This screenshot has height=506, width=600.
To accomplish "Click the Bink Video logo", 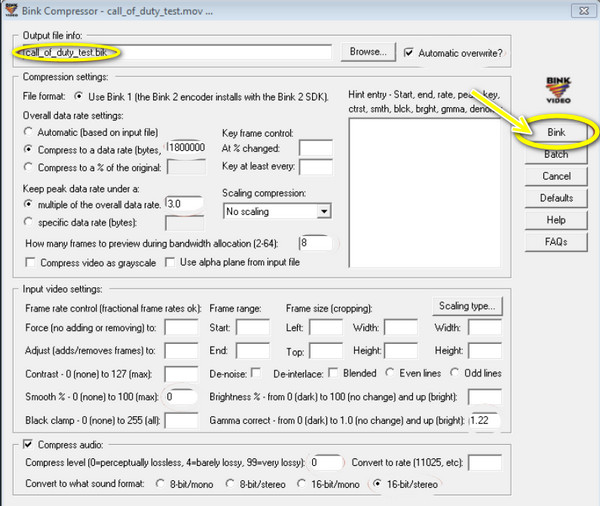I will (x=558, y=90).
